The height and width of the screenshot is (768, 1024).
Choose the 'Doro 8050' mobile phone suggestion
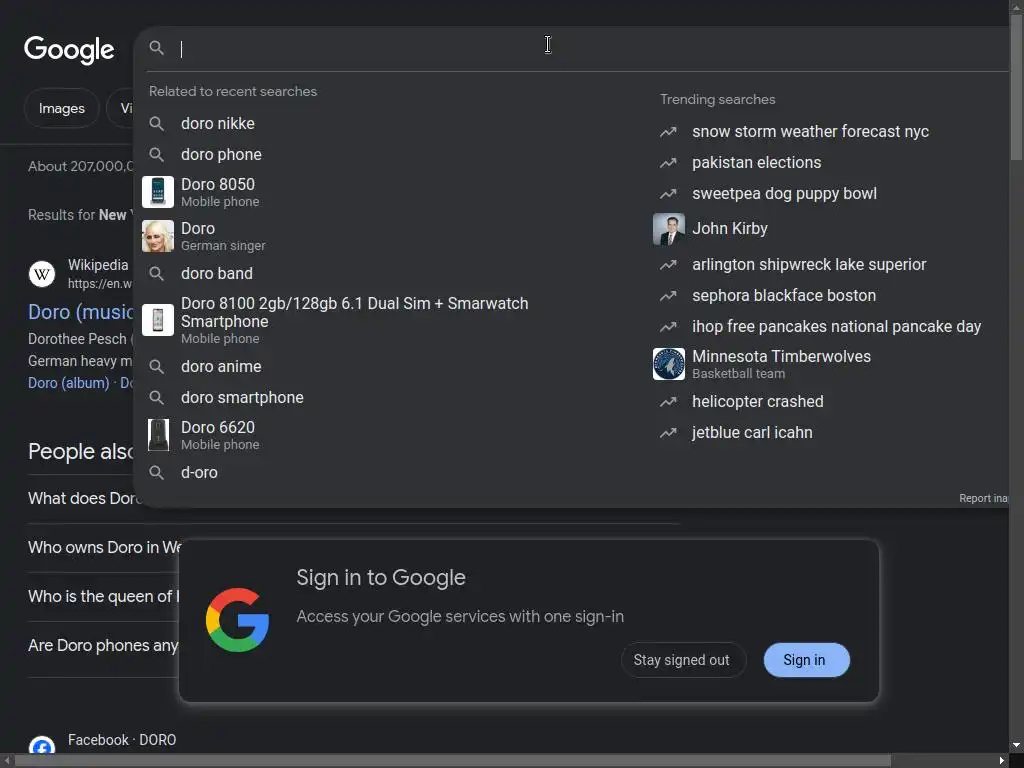tap(219, 192)
